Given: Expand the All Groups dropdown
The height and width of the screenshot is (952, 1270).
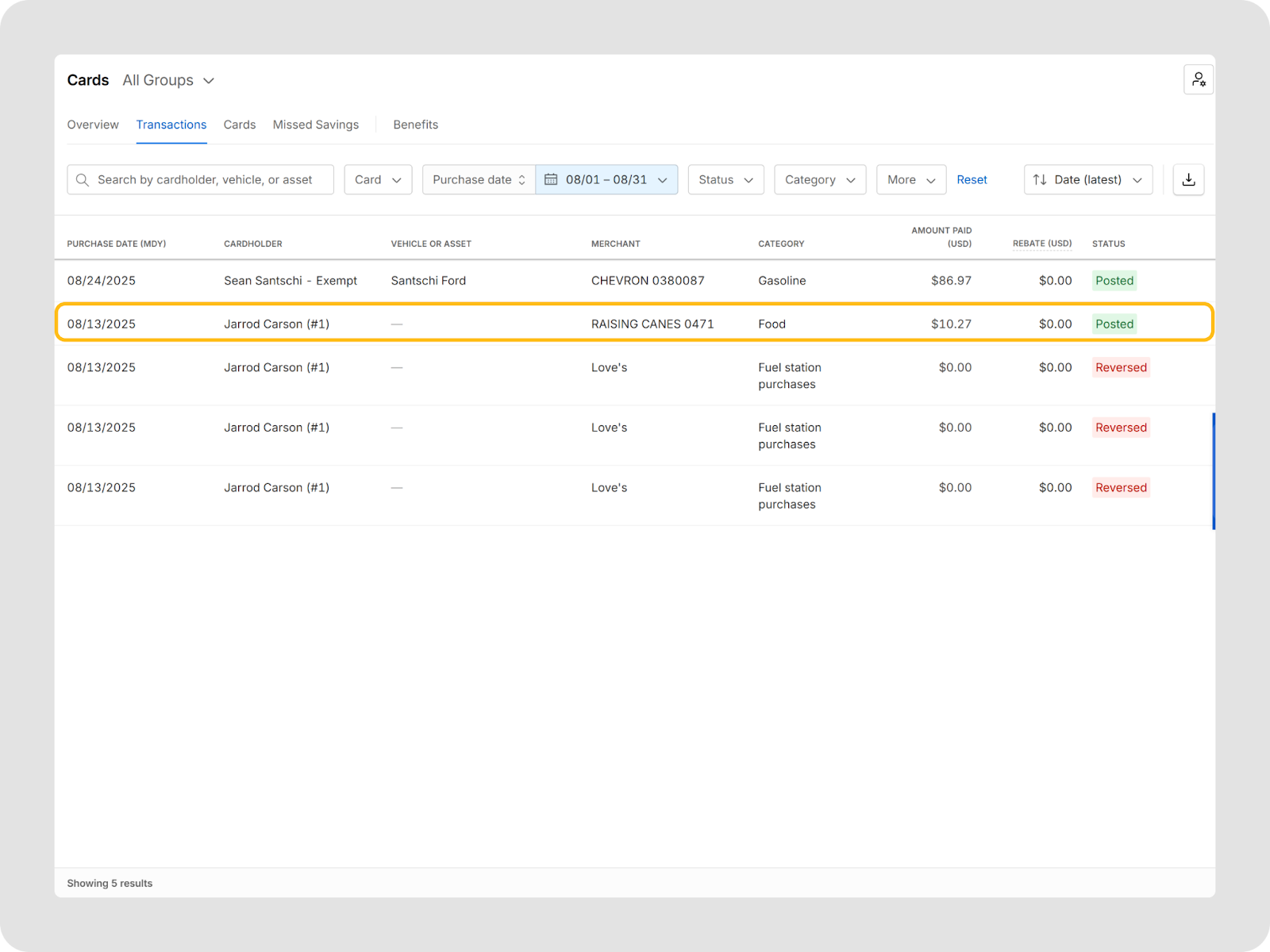Looking at the screenshot, I should pos(168,80).
